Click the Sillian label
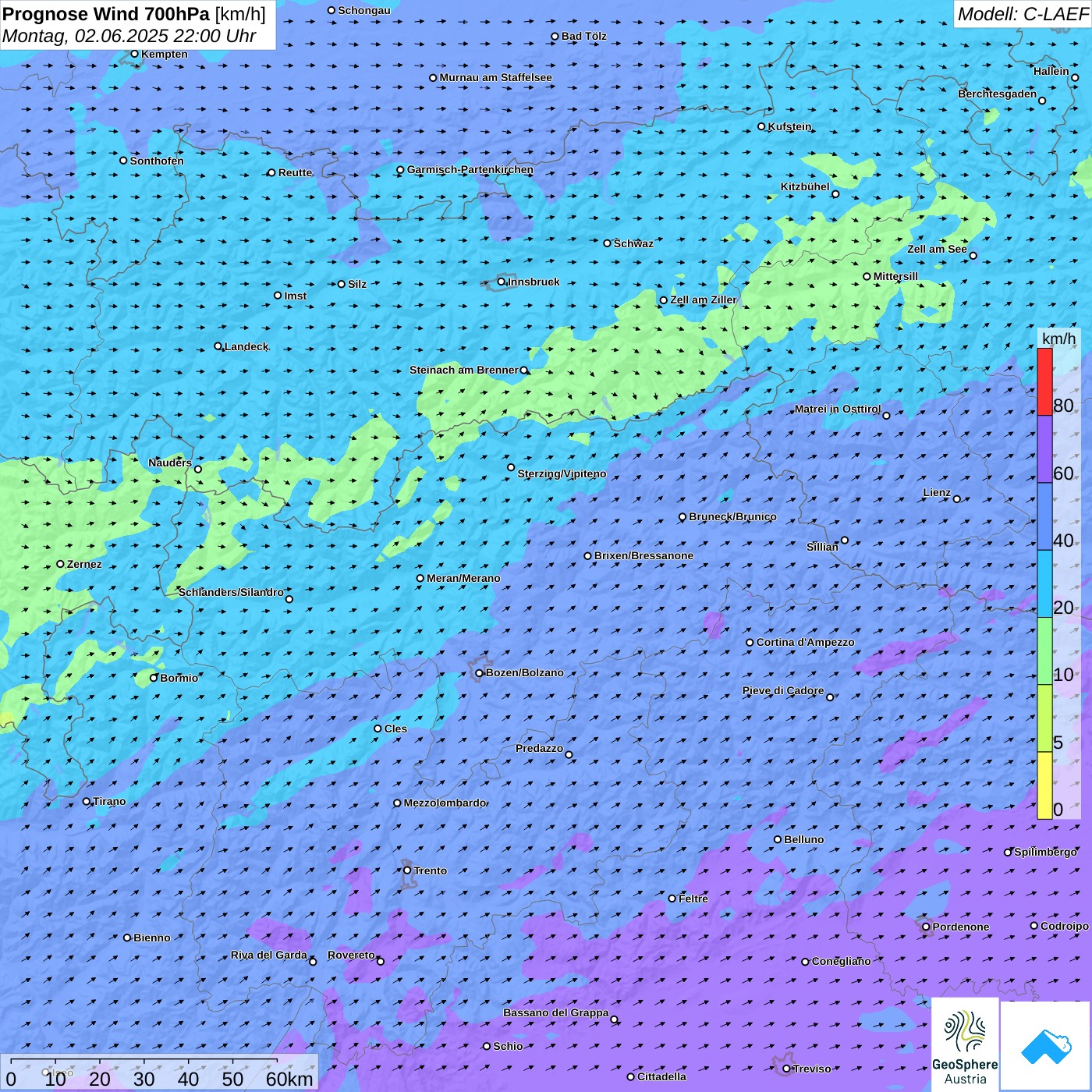1092x1092 pixels. (x=822, y=547)
